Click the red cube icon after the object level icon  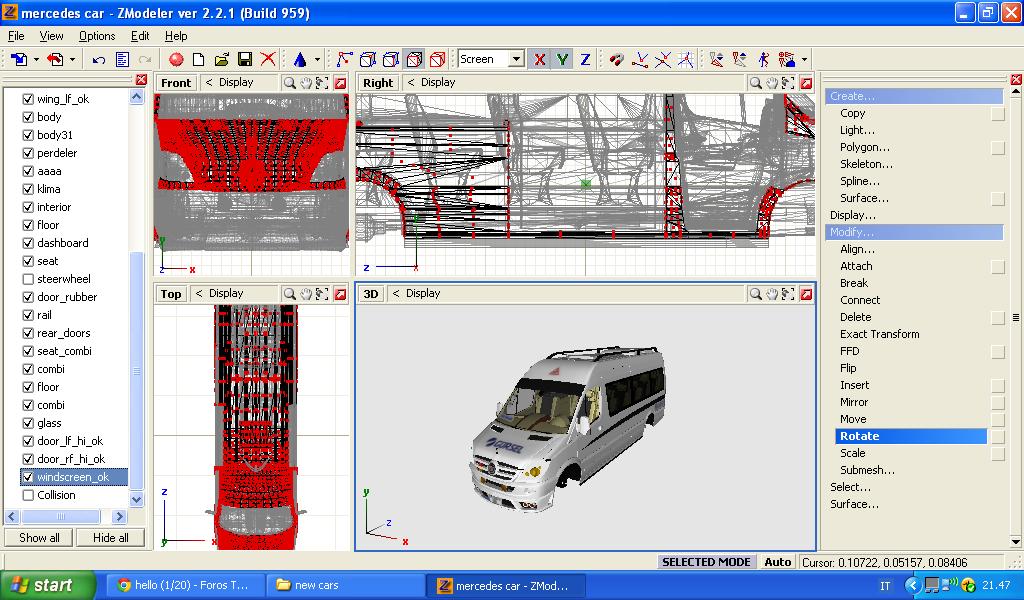coord(438,59)
